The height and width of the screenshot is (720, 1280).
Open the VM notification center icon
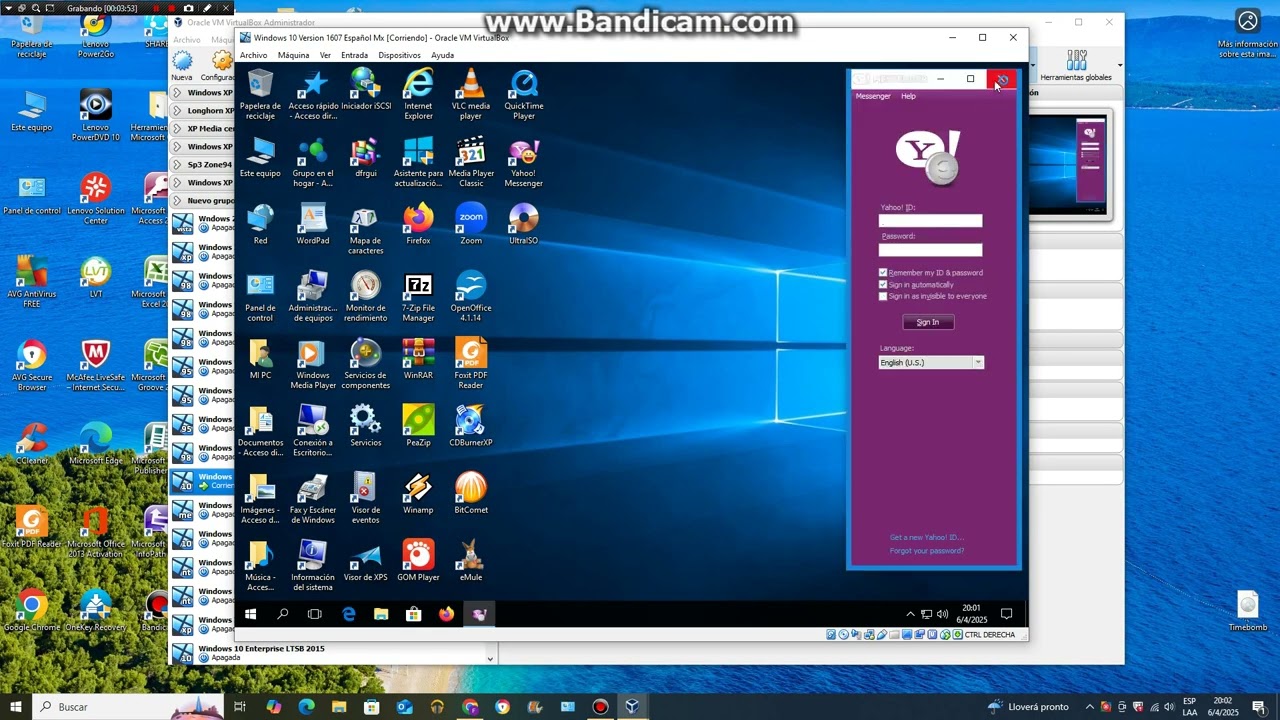coord(1006,614)
